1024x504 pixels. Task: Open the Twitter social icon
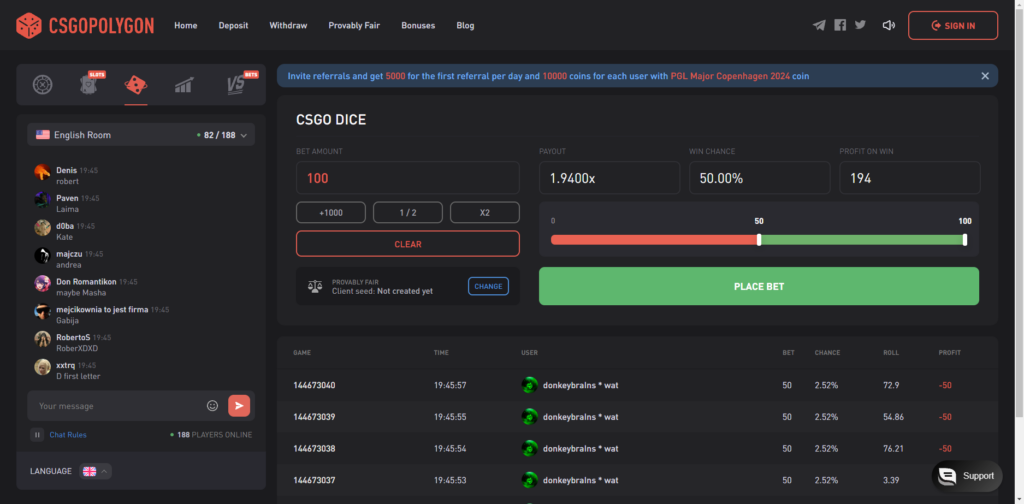[x=860, y=25]
